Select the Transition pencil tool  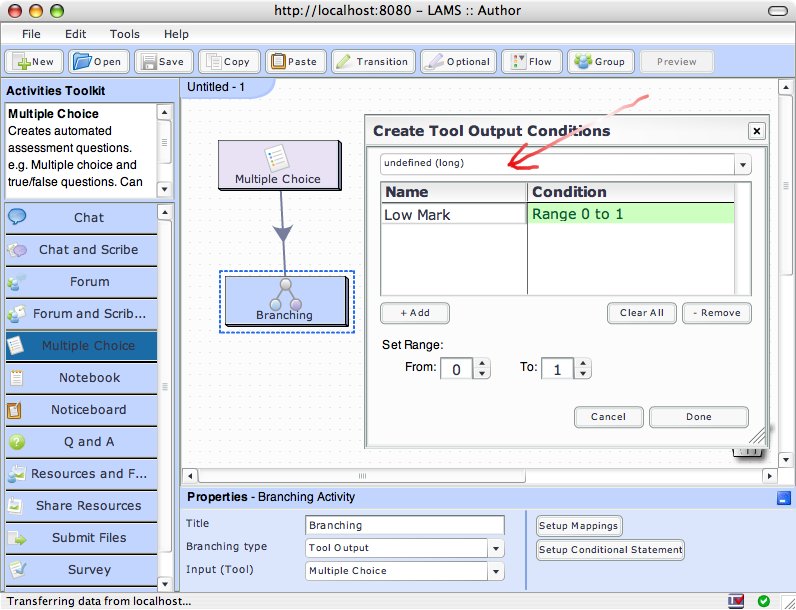[343, 61]
